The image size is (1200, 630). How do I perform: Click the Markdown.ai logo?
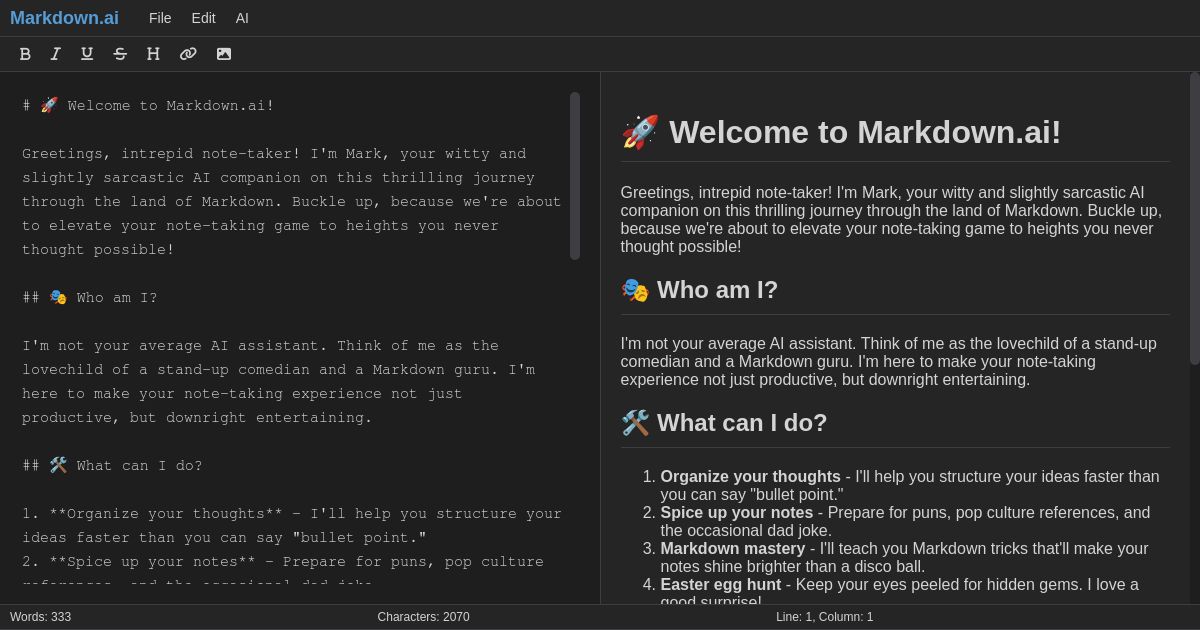click(x=64, y=17)
